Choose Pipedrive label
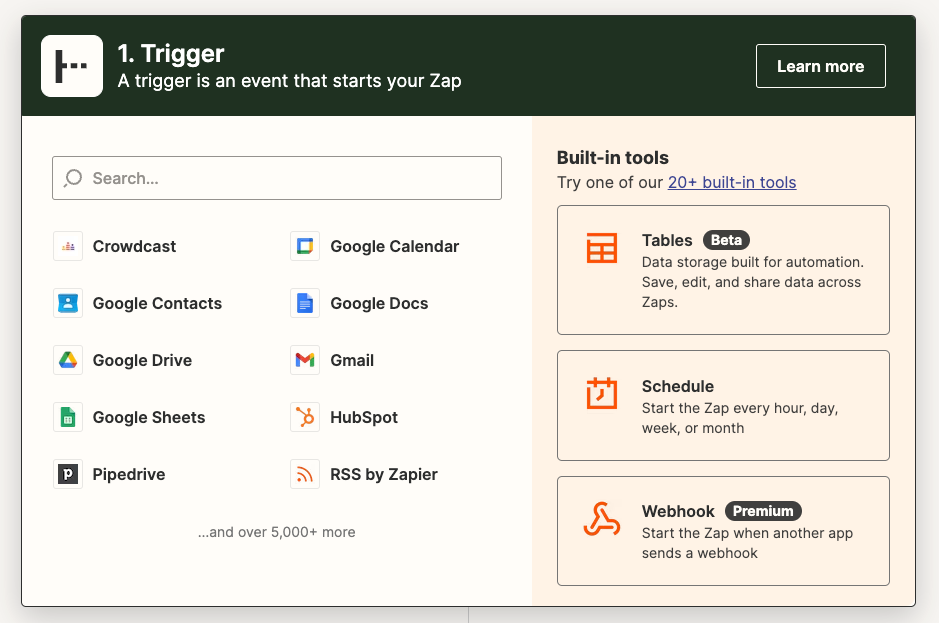The image size is (939, 623). [129, 474]
